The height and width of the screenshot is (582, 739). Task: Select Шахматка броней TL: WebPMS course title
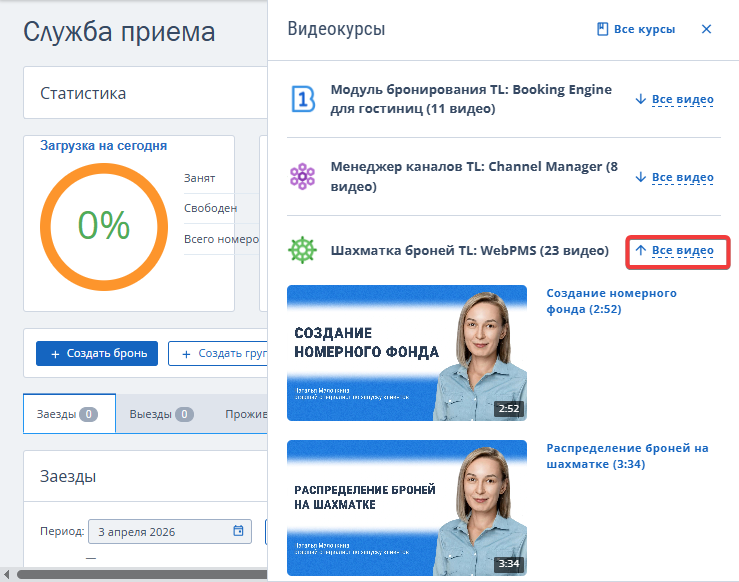click(x=469, y=250)
